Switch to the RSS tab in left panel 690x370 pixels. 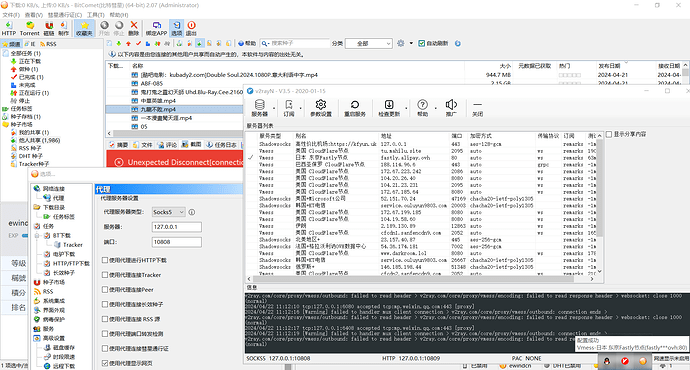pyautogui.click(x=48, y=44)
